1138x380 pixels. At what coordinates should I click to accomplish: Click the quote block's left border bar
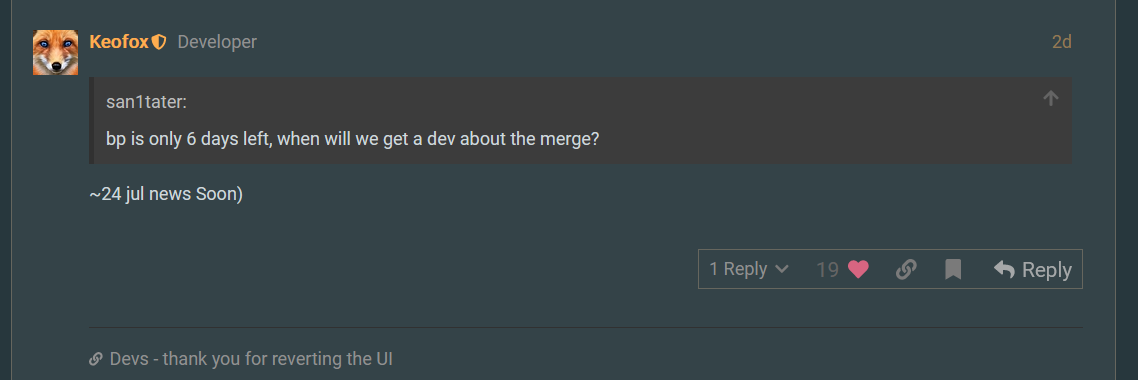click(91, 120)
